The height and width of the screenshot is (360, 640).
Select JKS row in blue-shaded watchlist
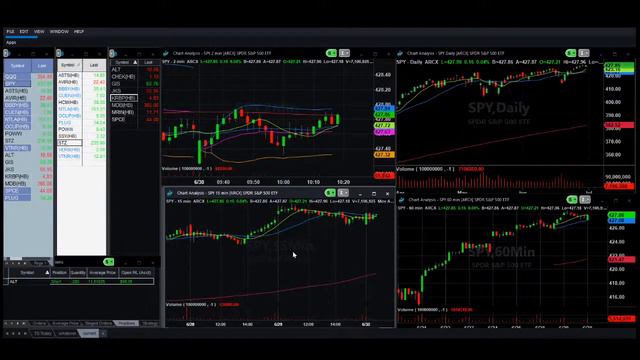click(x=28, y=169)
